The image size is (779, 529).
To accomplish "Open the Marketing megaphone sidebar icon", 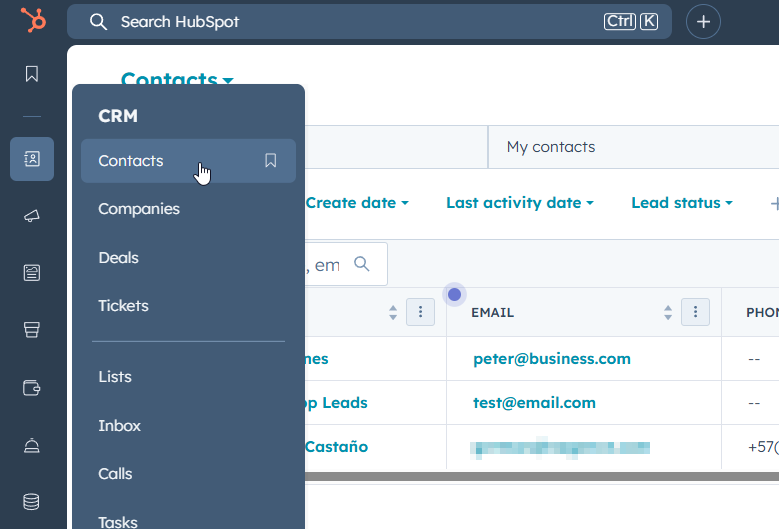I will pos(32,216).
